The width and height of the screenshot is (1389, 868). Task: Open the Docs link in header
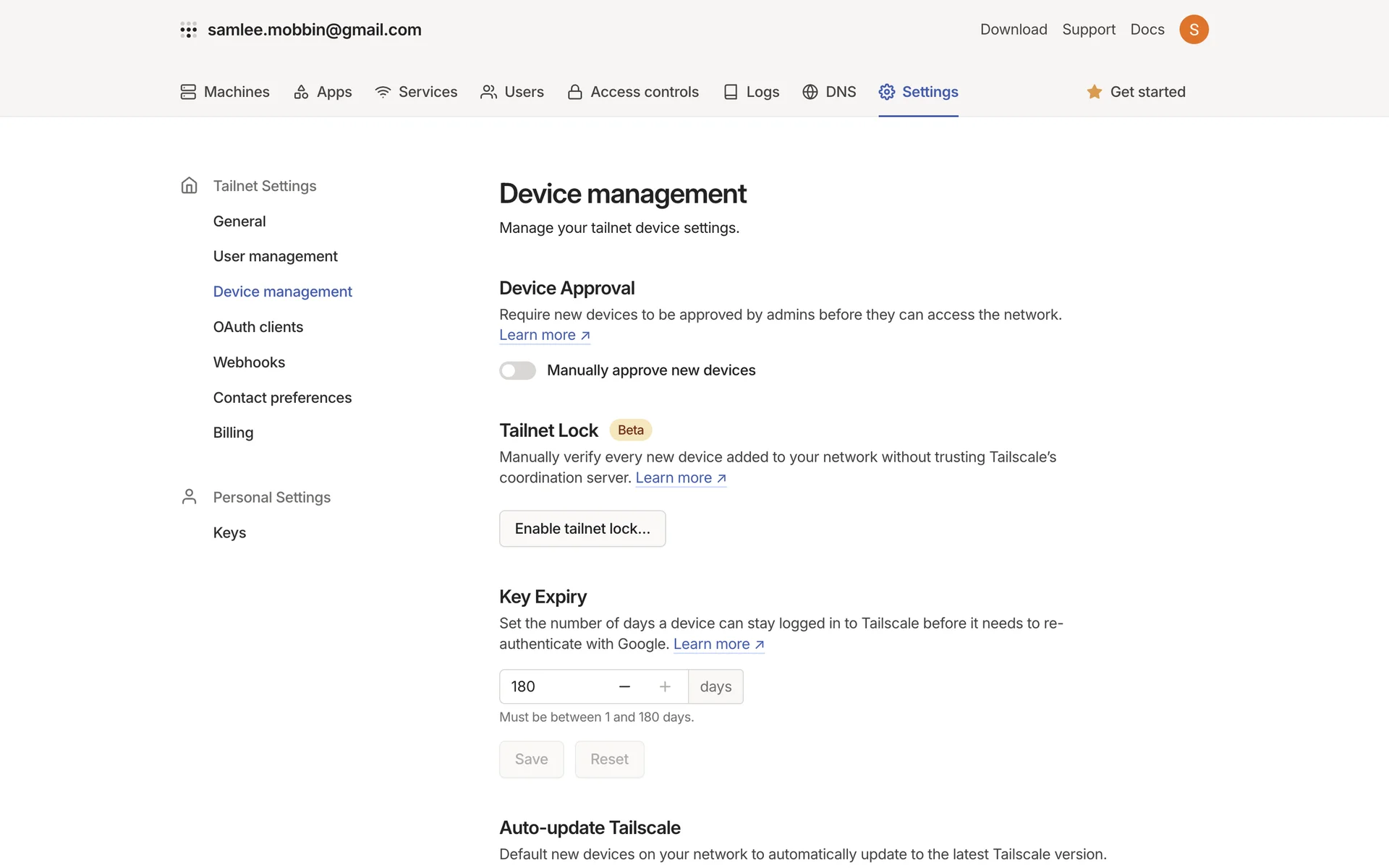[x=1147, y=30]
